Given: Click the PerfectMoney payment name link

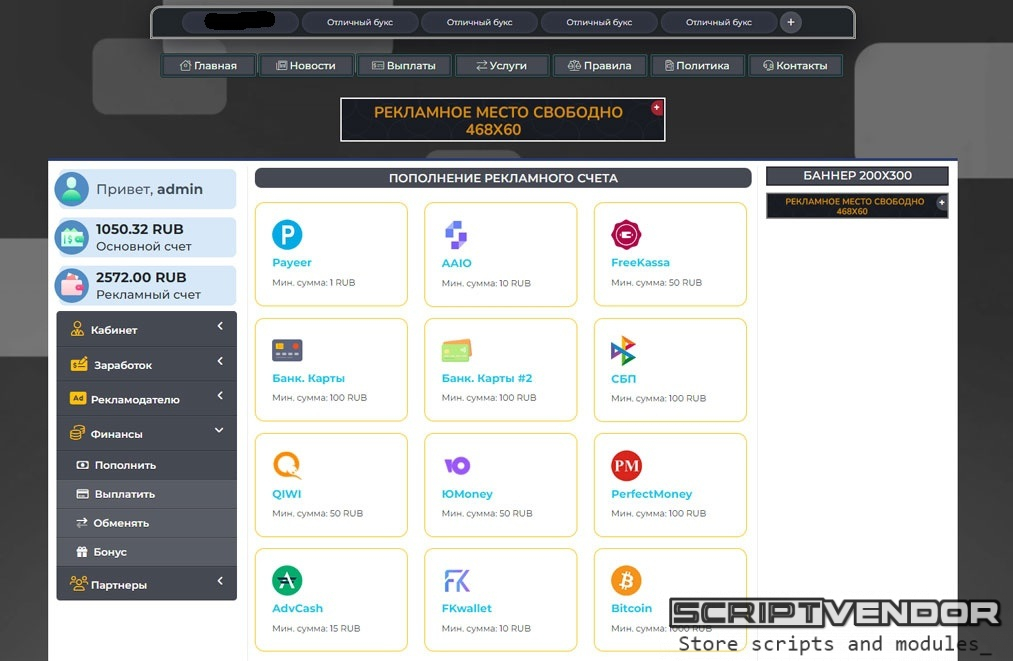Looking at the screenshot, I should 651,494.
